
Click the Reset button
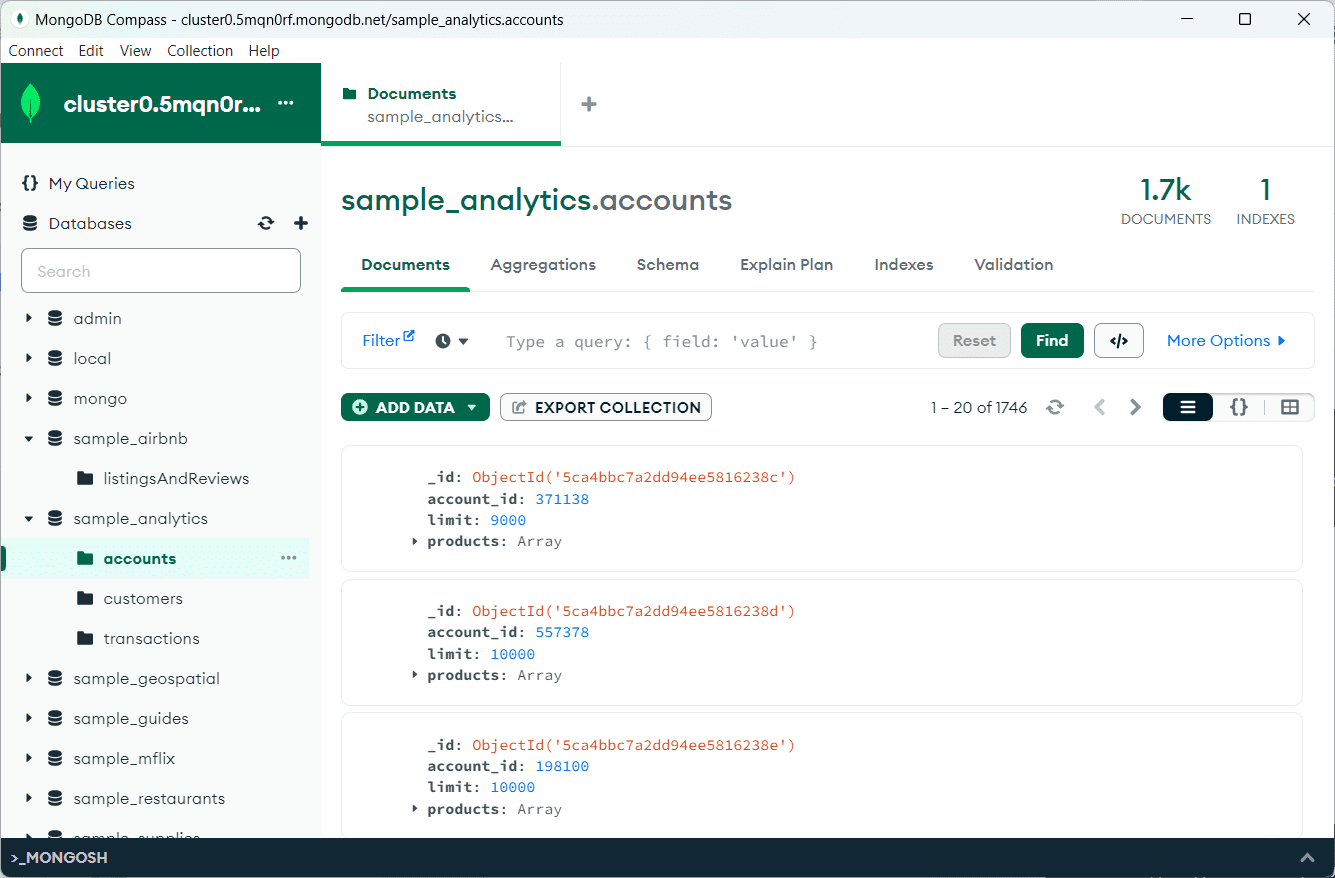(x=974, y=340)
